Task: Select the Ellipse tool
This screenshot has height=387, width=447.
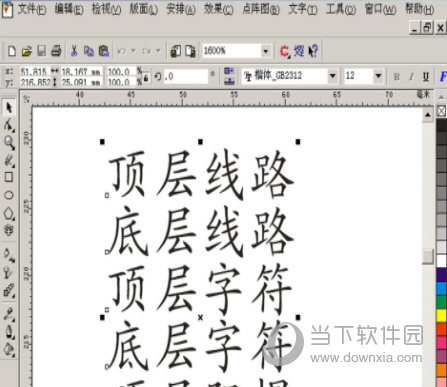Action: click(x=9, y=195)
